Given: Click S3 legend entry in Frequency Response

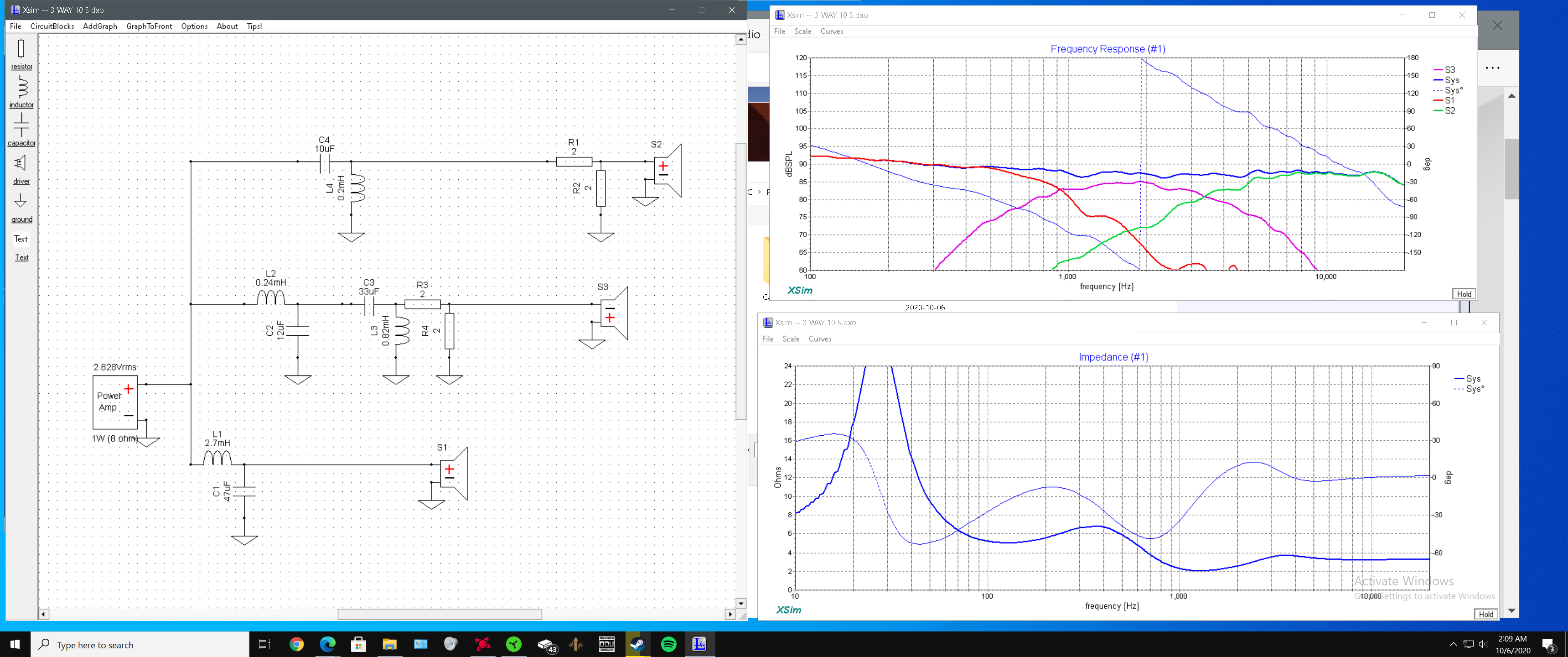Looking at the screenshot, I should click(1444, 70).
